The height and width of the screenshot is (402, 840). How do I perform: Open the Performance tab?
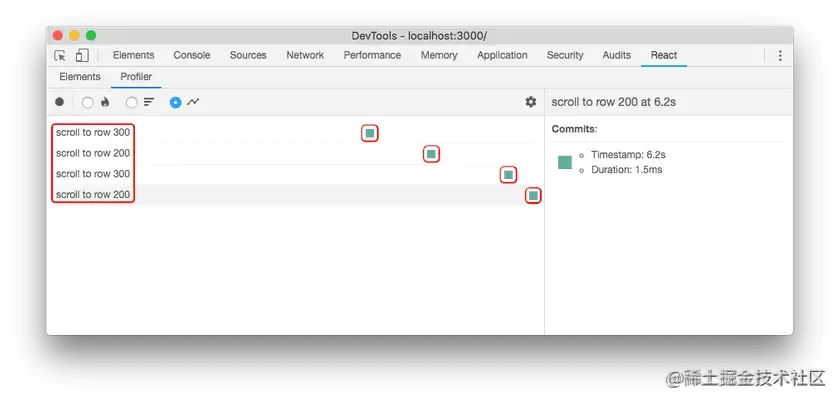coord(372,55)
